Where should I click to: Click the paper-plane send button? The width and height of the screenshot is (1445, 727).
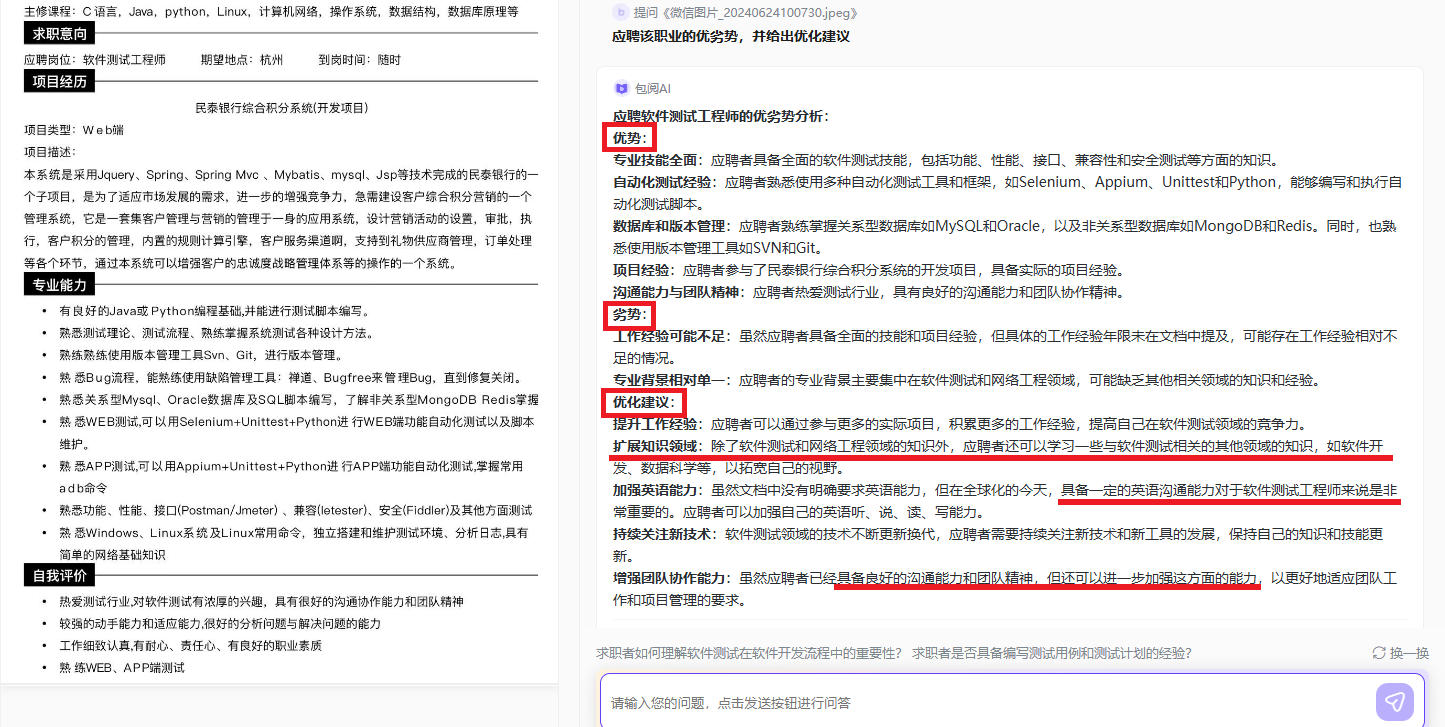[x=1395, y=701]
